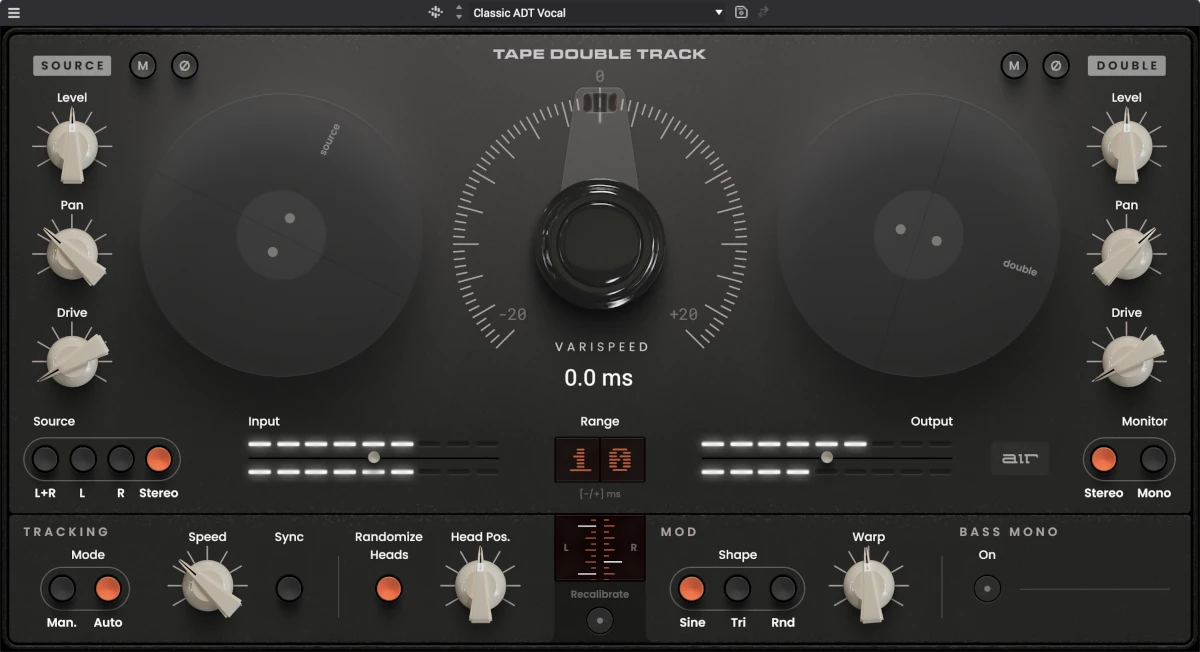Trigger Randomize Heads
This screenshot has width=1200, height=652.
tap(387, 590)
